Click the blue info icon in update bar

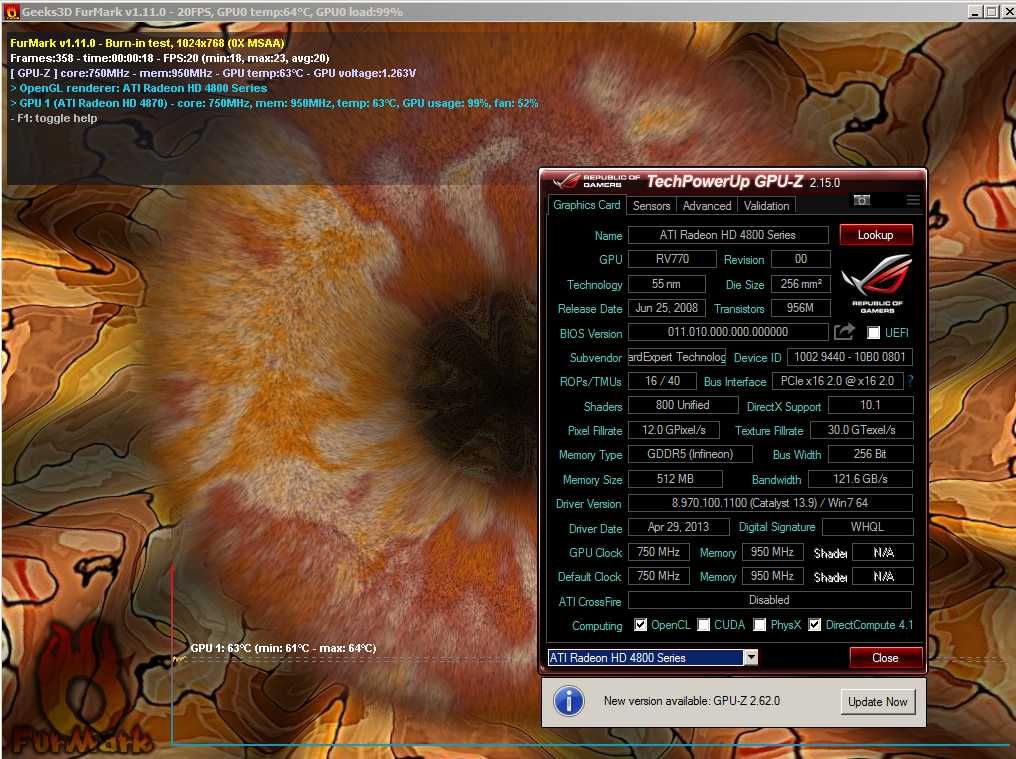(x=568, y=701)
